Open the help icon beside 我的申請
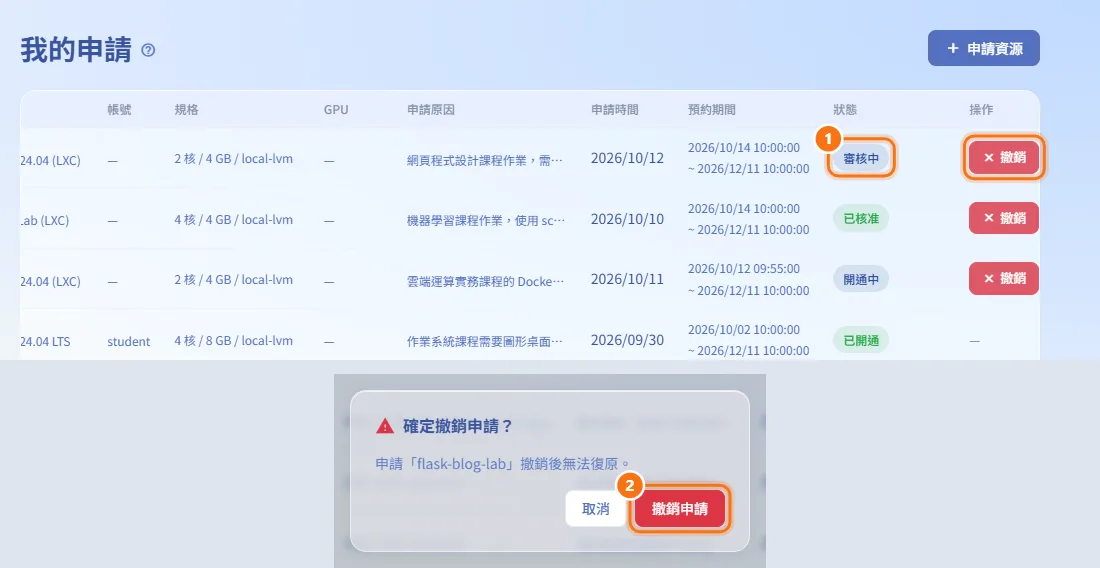 [148, 50]
